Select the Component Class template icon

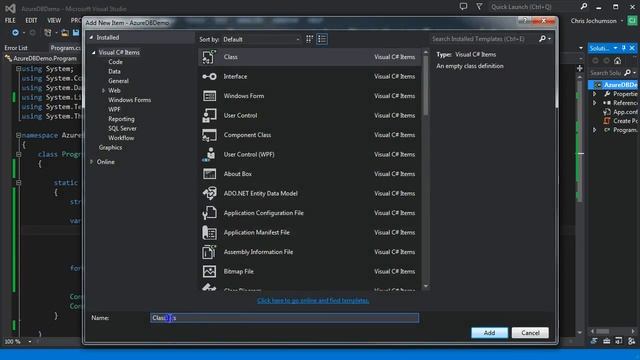point(209,135)
